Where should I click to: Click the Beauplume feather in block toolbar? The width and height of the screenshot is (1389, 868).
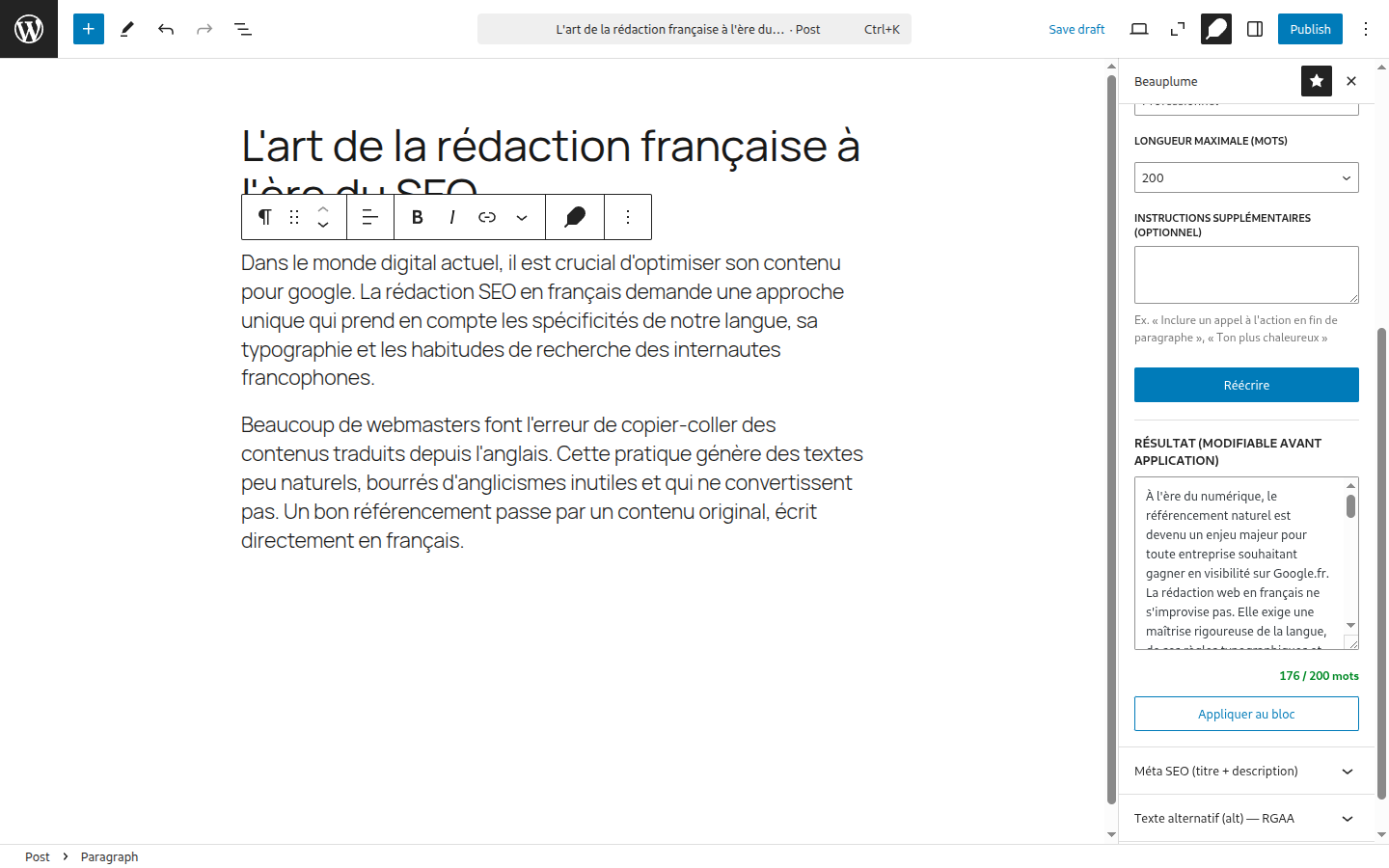[x=575, y=217]
